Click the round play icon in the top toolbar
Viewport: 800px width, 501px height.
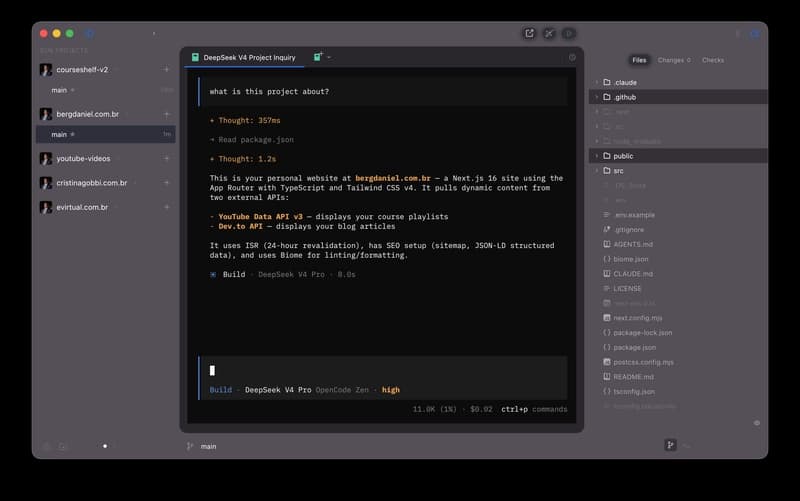[x=568, y=34]
